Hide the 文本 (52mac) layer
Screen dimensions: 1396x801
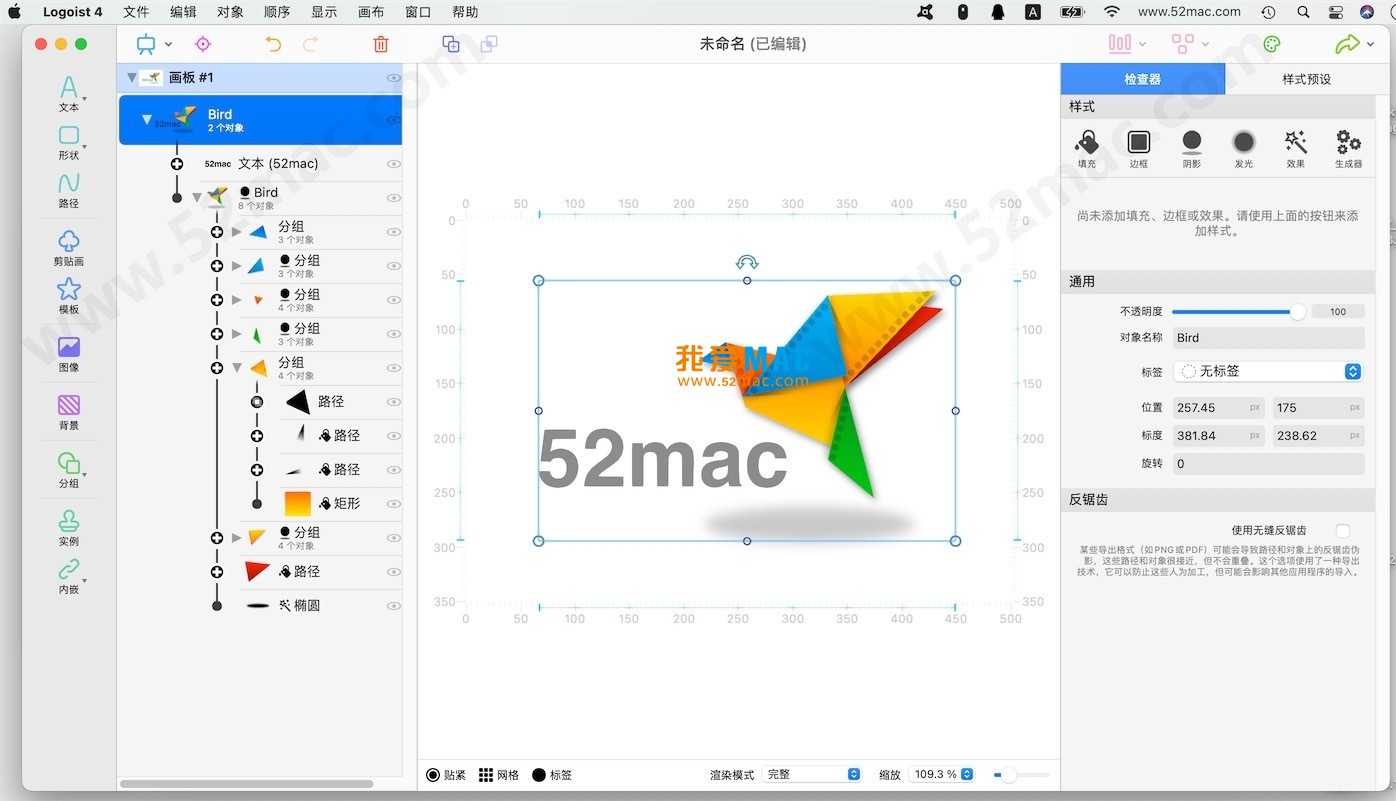pyautogui.click(x=394, y=164)
